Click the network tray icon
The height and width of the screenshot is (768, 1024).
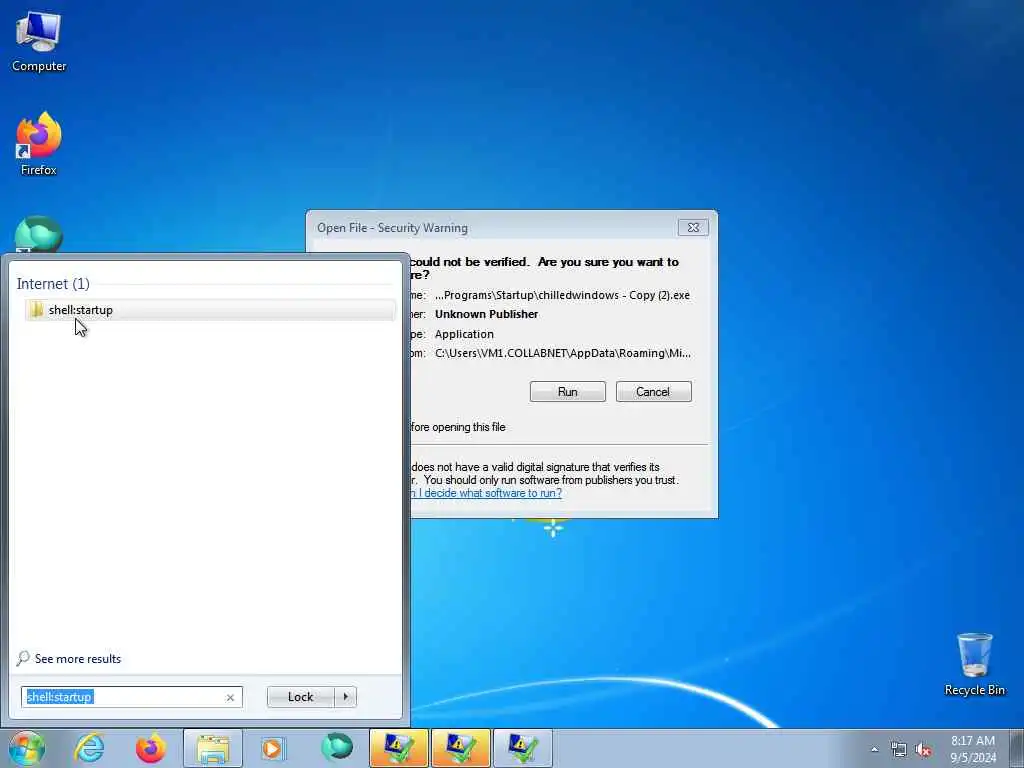pos(899,750)
